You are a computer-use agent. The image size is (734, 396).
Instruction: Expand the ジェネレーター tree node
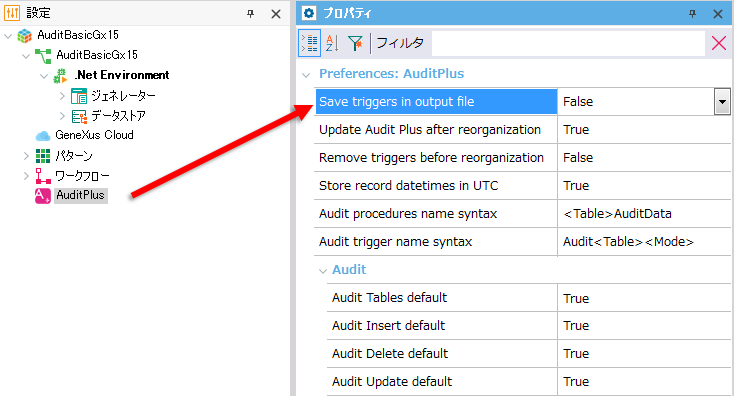[x=62, y=96]
